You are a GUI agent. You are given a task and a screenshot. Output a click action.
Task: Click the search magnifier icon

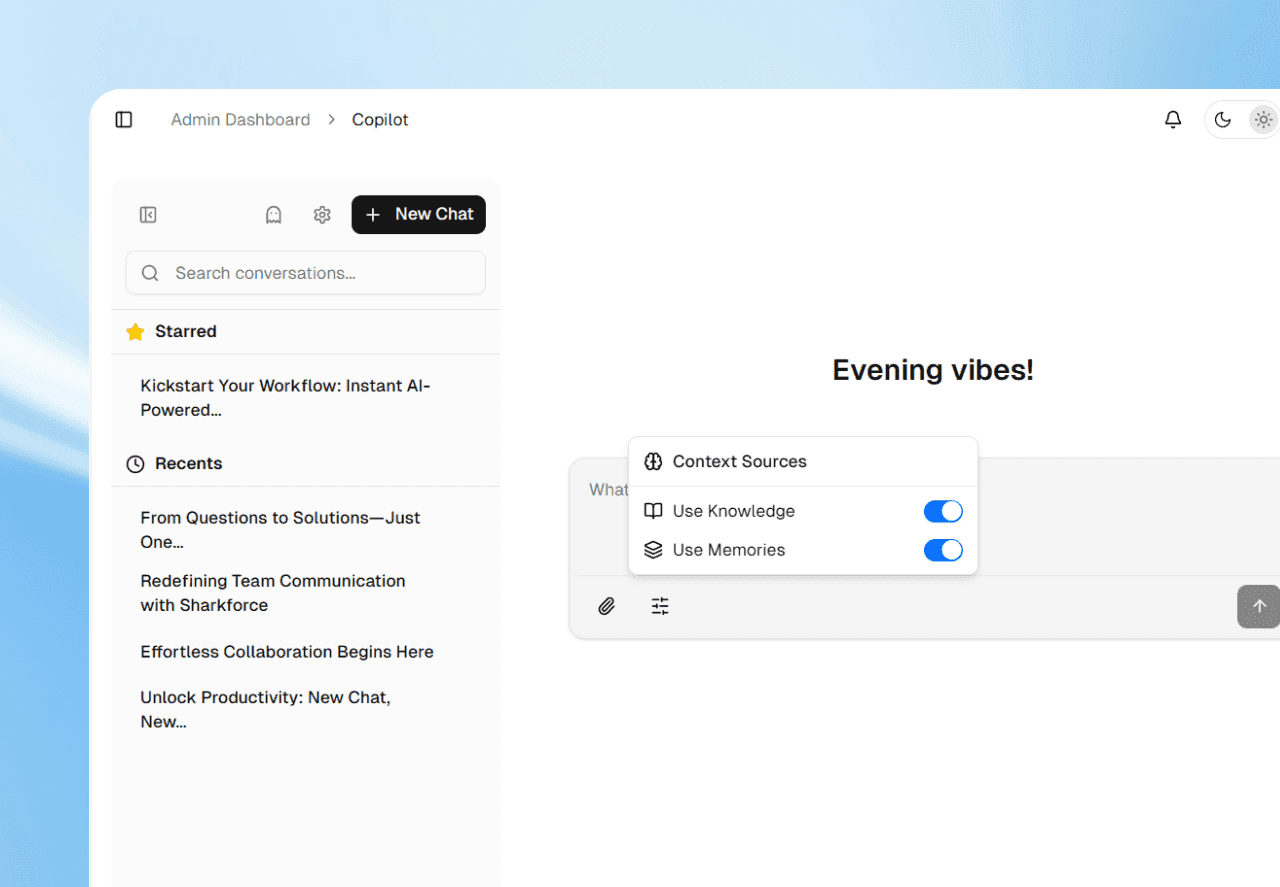pyautogui.click(x=150, y=273)
